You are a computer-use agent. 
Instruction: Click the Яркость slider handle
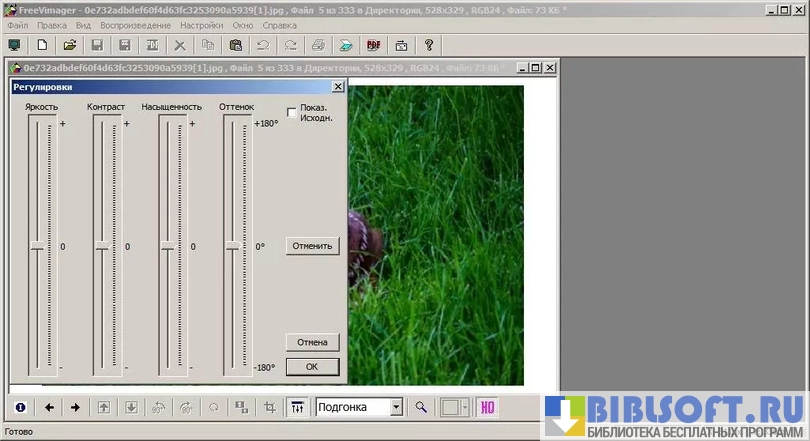pos(38,245)
